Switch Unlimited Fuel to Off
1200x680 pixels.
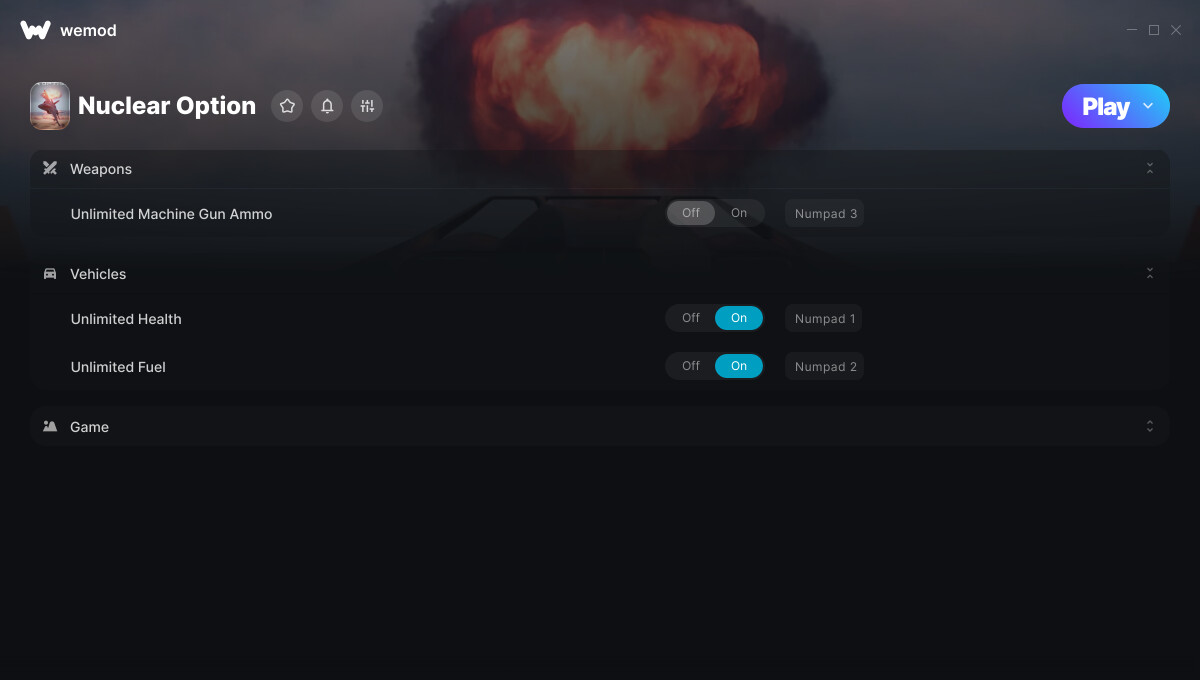pyautogui.click(x=691, y=366)
